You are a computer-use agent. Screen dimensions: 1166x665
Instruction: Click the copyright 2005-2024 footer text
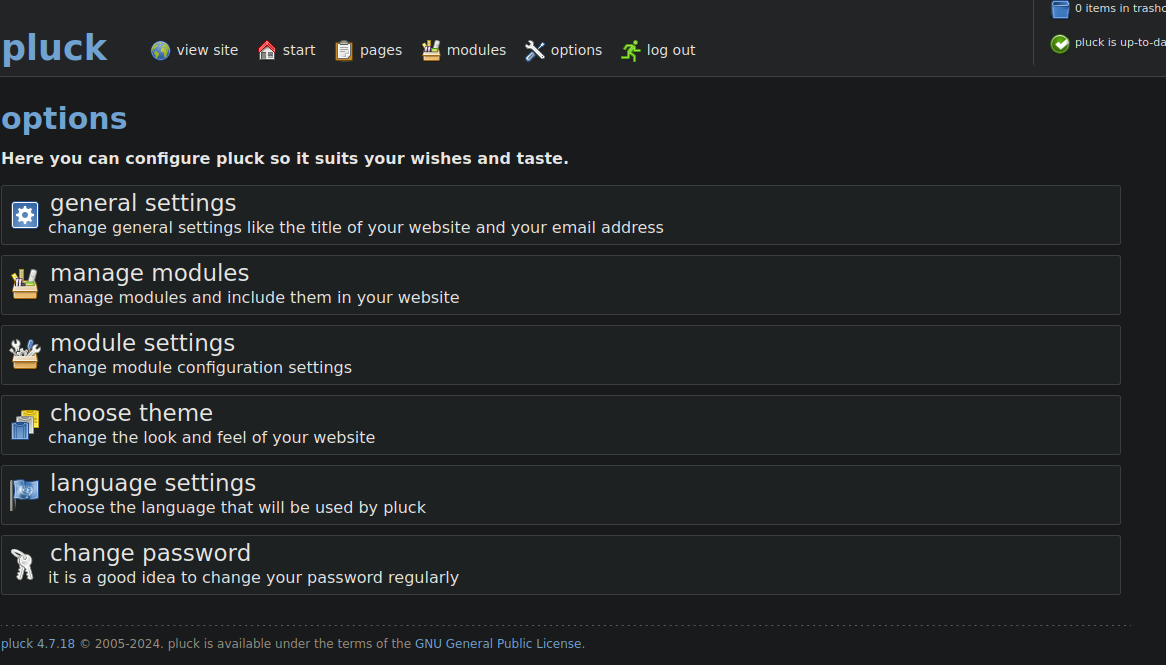click(x=122, y=644)
